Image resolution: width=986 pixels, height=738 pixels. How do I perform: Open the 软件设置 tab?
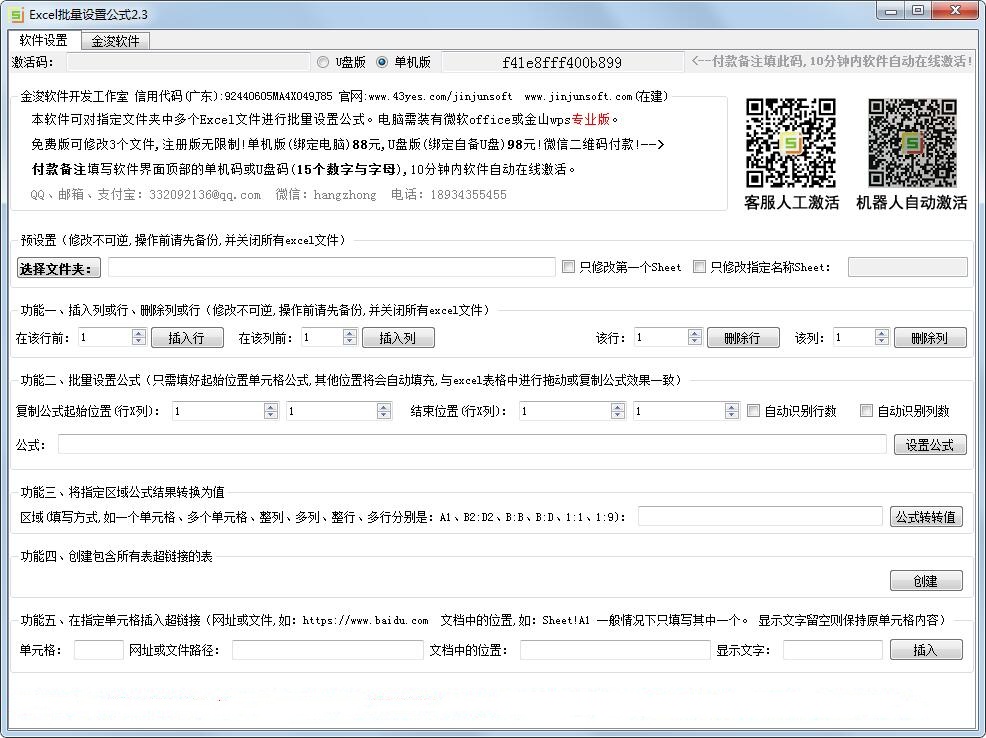tap(43, 40)
